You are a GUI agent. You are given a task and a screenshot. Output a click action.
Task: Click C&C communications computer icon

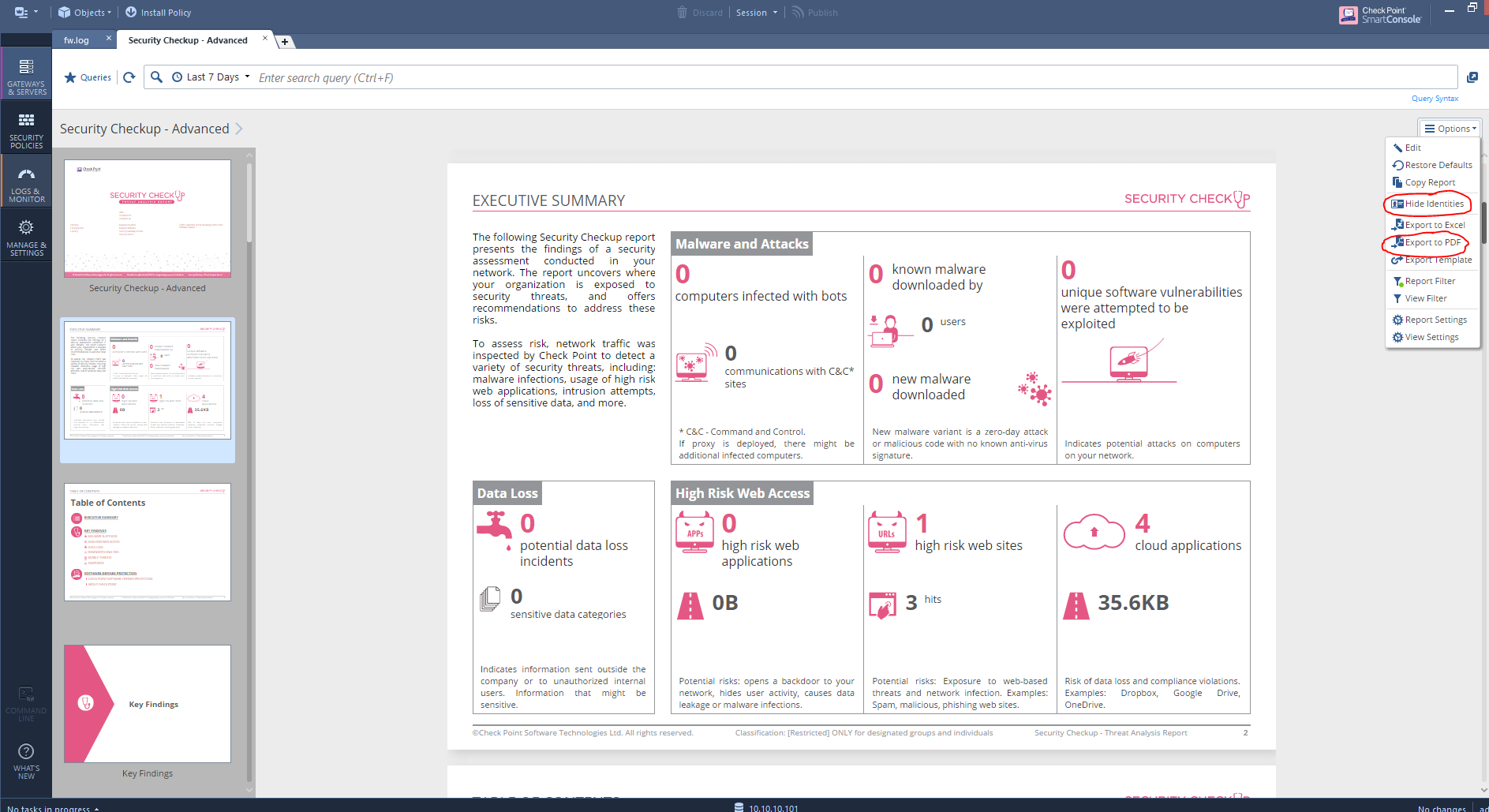click(x=697, y=363)
